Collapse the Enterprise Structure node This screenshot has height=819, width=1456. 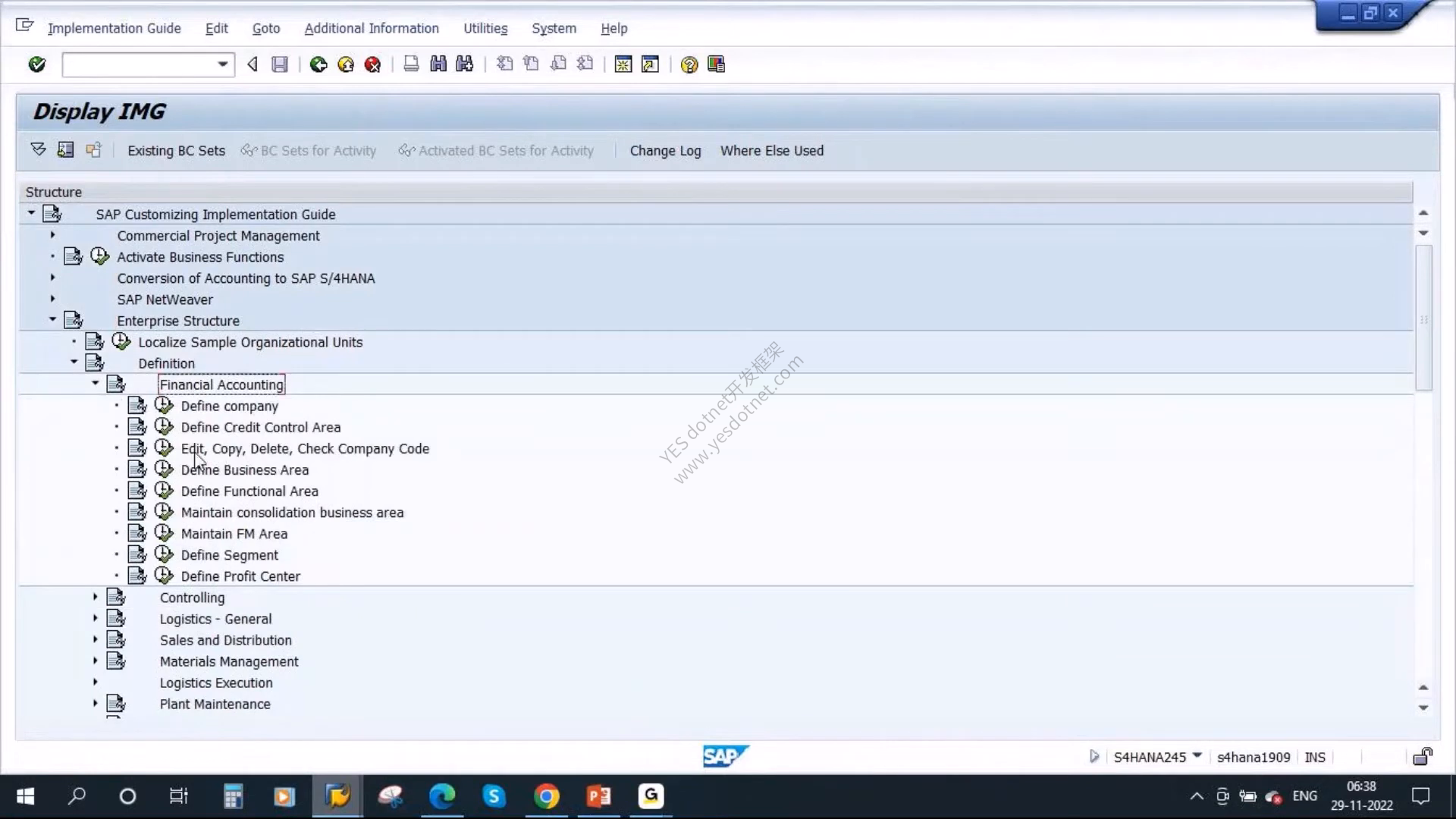point(52,319)
